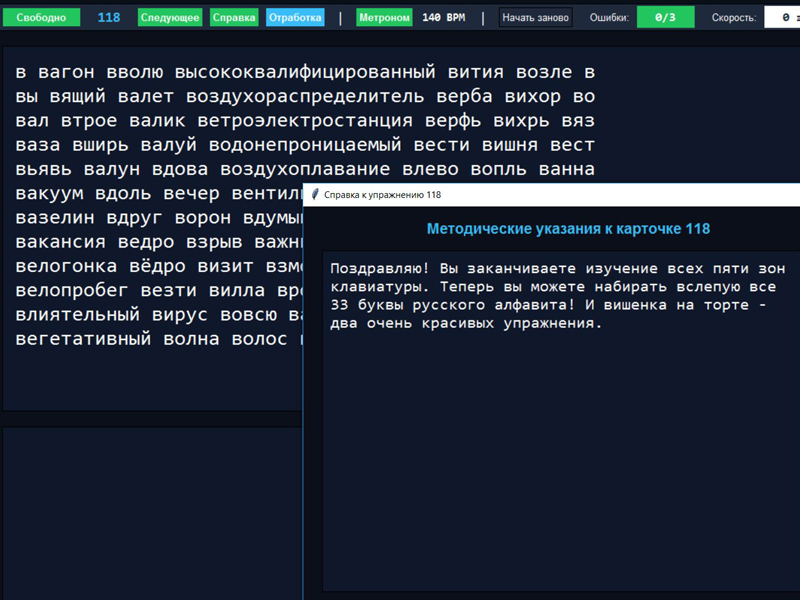Screen dimensions: 800x600
Task: Click the word "водонепроницаемый"
Action: click(305, 145)
